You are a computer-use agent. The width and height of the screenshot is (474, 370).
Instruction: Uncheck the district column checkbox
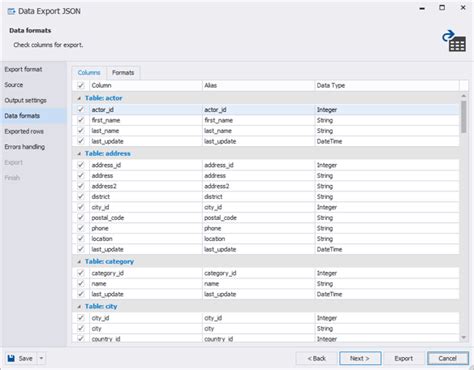tap(81, 196)
